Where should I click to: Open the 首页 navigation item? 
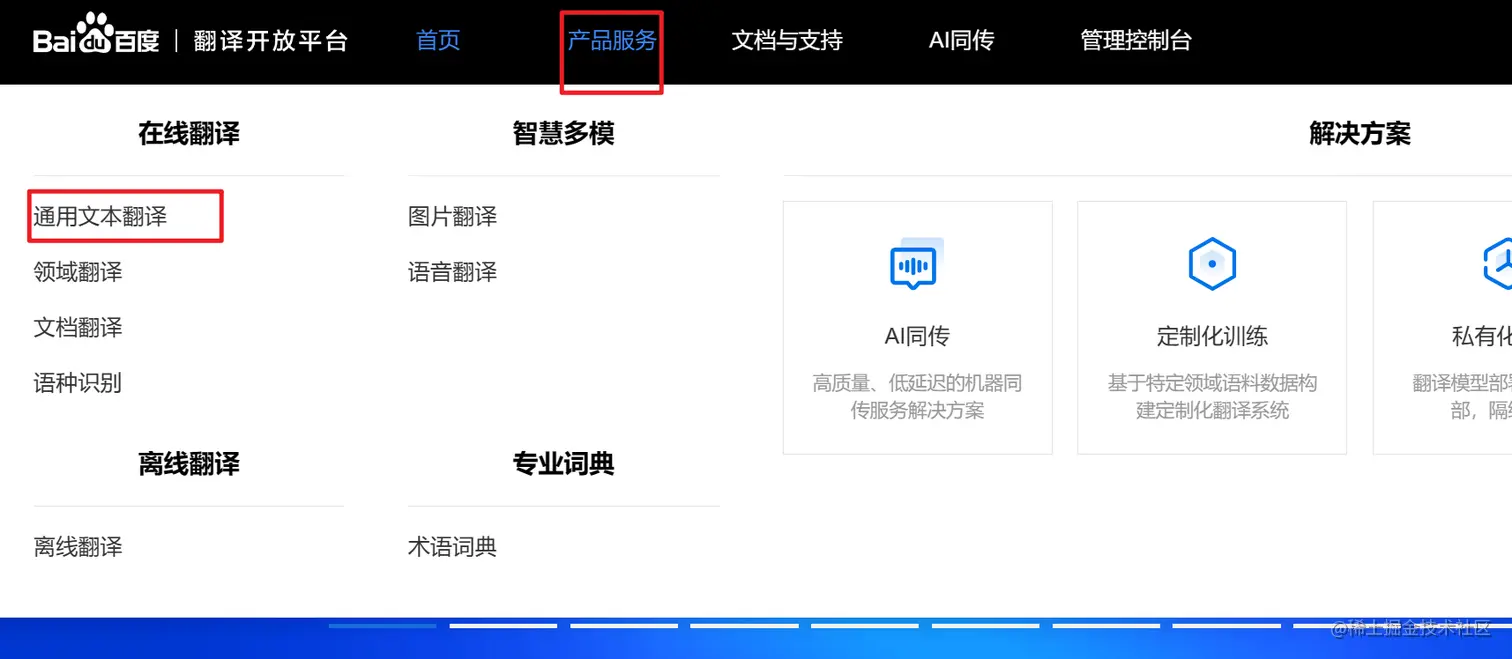tap(437, 40)
